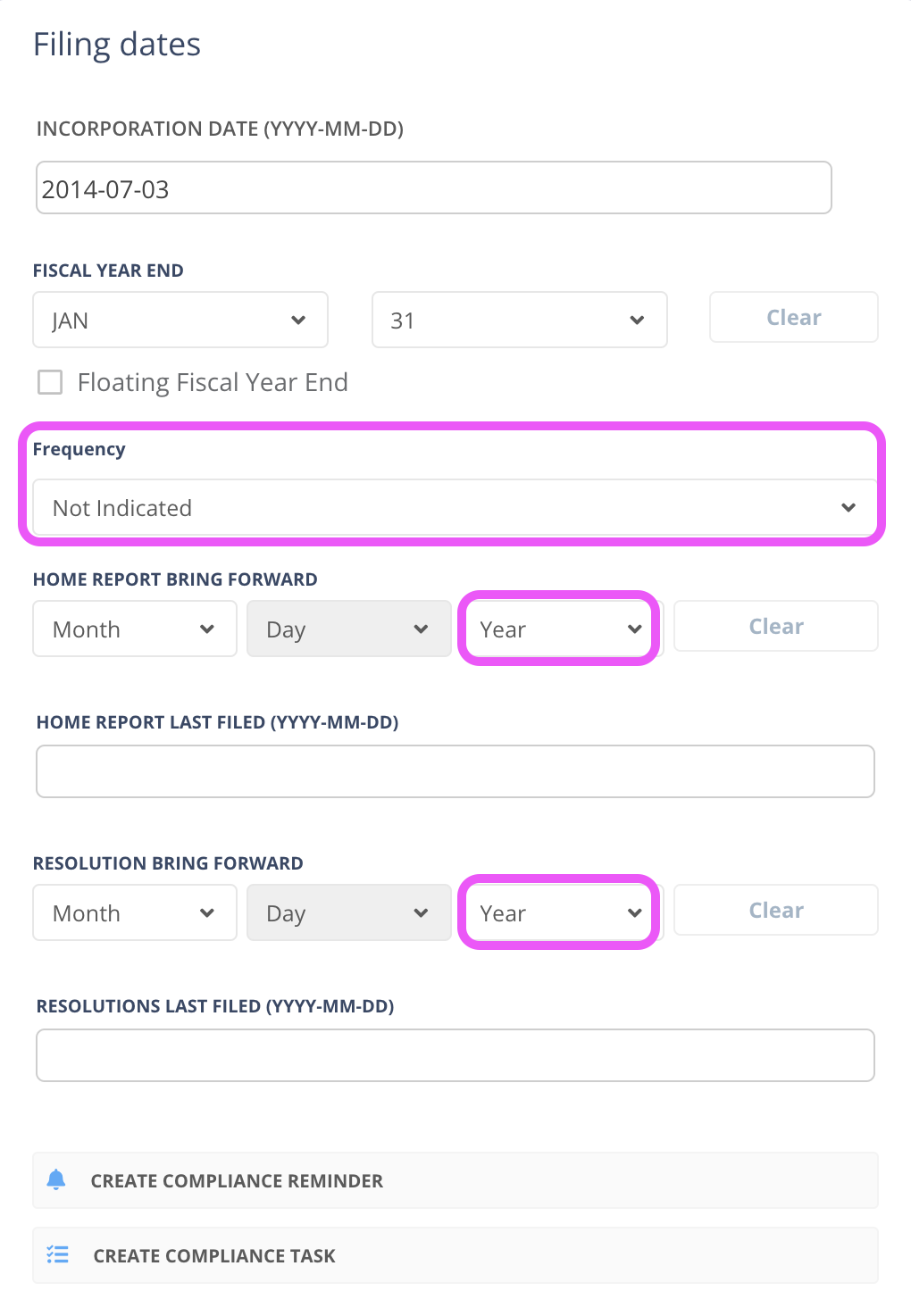Select Home Report Bring Forward Year dropdown
Viewport: 911px width, 1316px height.
coord(560,629)
